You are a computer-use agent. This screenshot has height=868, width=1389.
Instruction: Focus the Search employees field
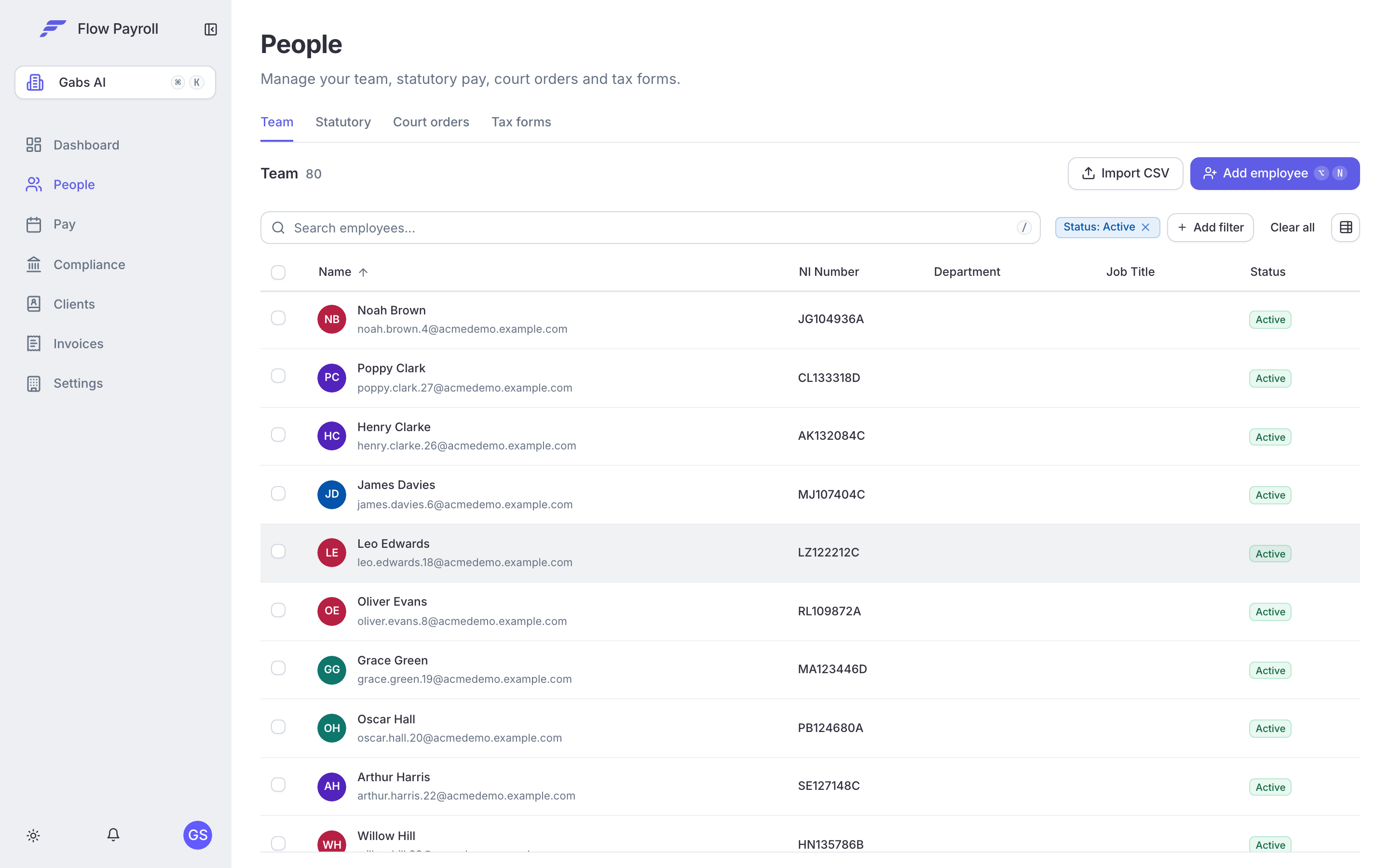click(x=650, y=228)
